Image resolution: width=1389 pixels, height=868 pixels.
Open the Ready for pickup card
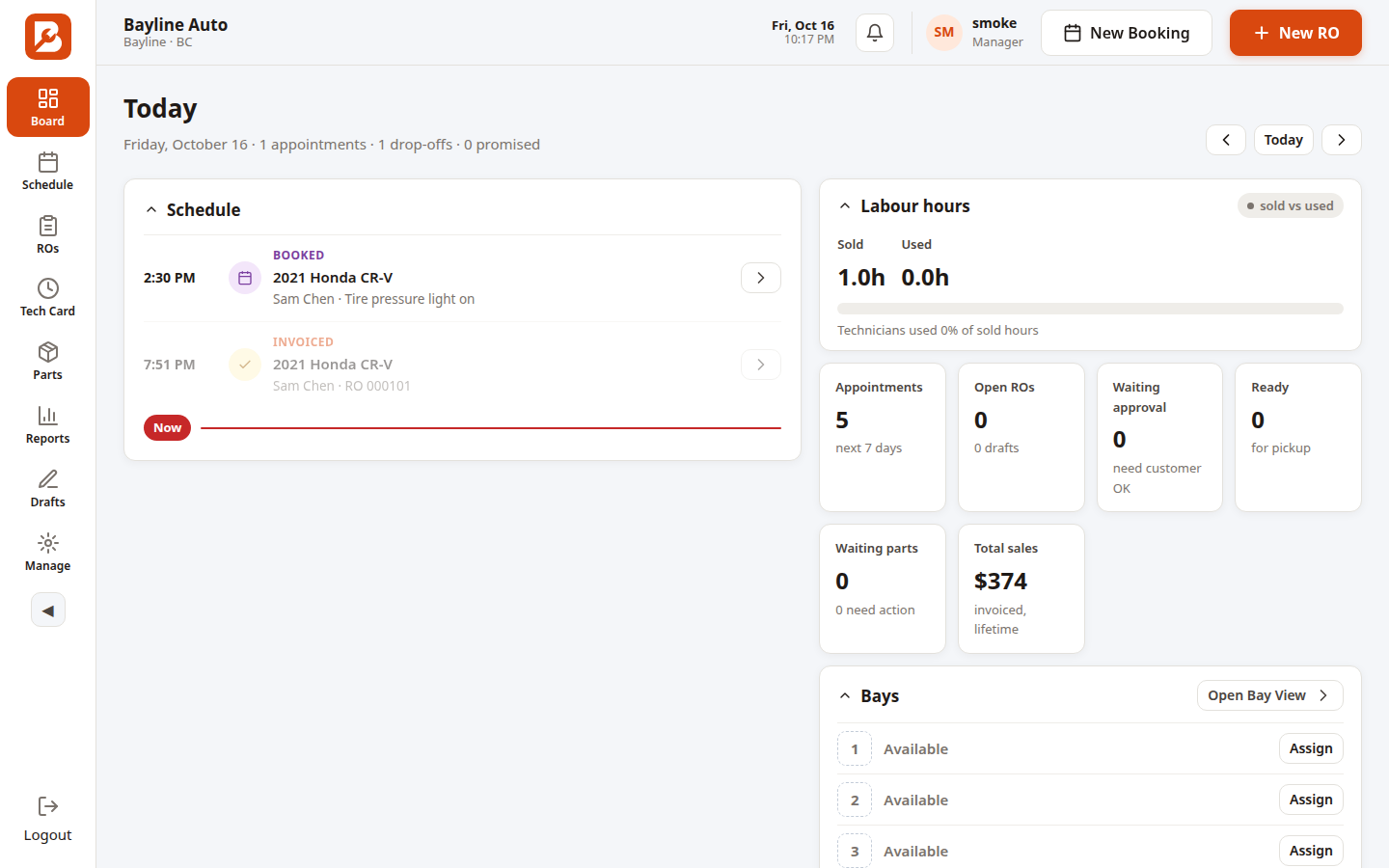[1298, 437]
